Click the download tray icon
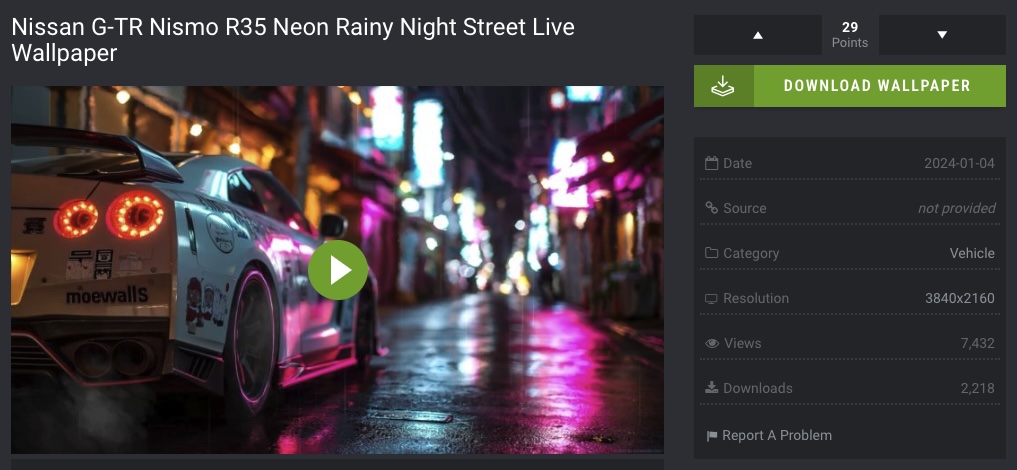The width and height of the screenshot is (1017, 470). [x=723, y=86]
